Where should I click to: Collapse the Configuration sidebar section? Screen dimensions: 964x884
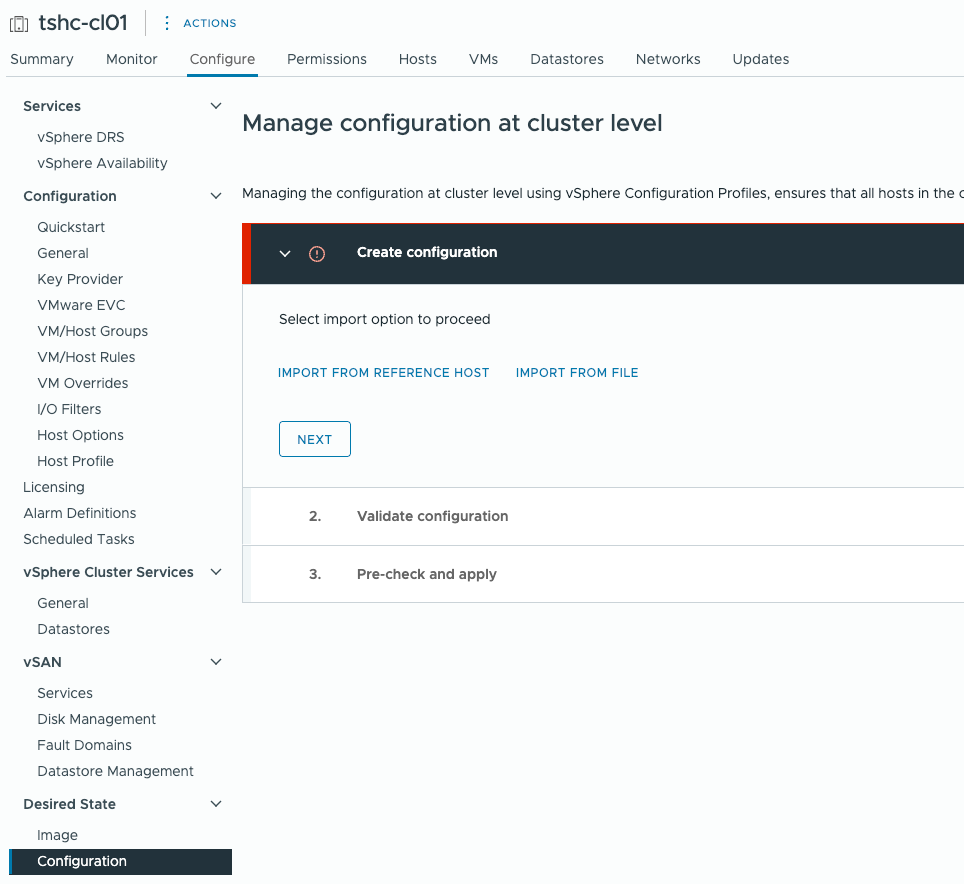tap(215, 196)
